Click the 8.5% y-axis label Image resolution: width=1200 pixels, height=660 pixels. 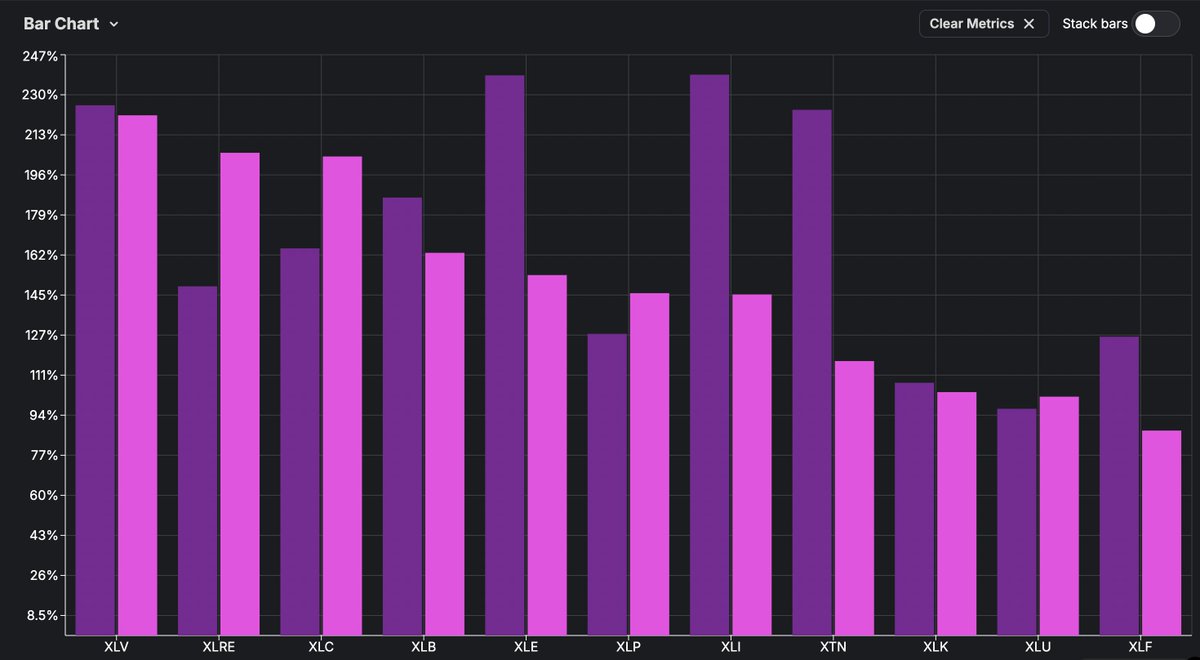tap(43, 615)
